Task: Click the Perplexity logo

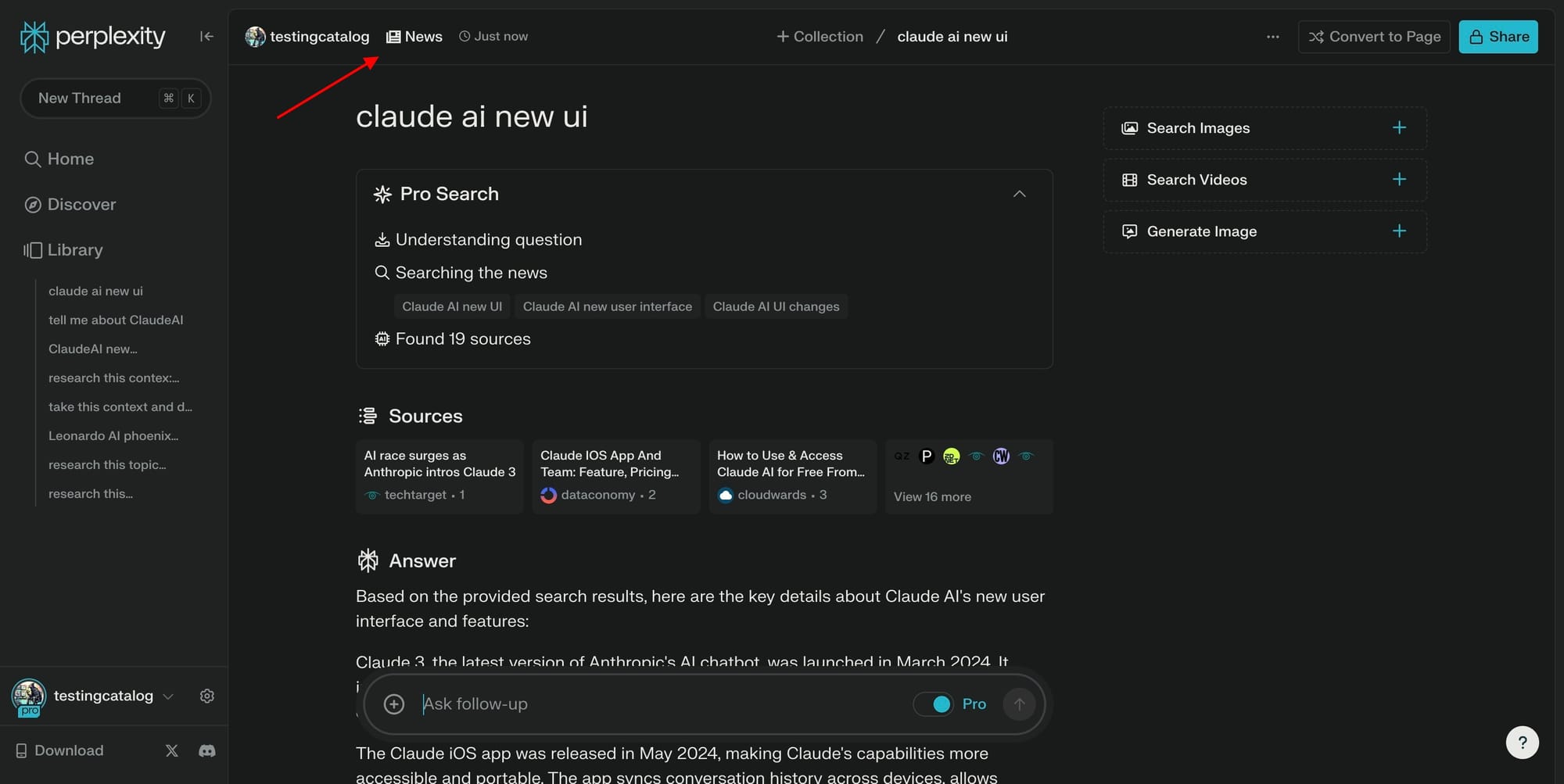Action: [92, 37]
